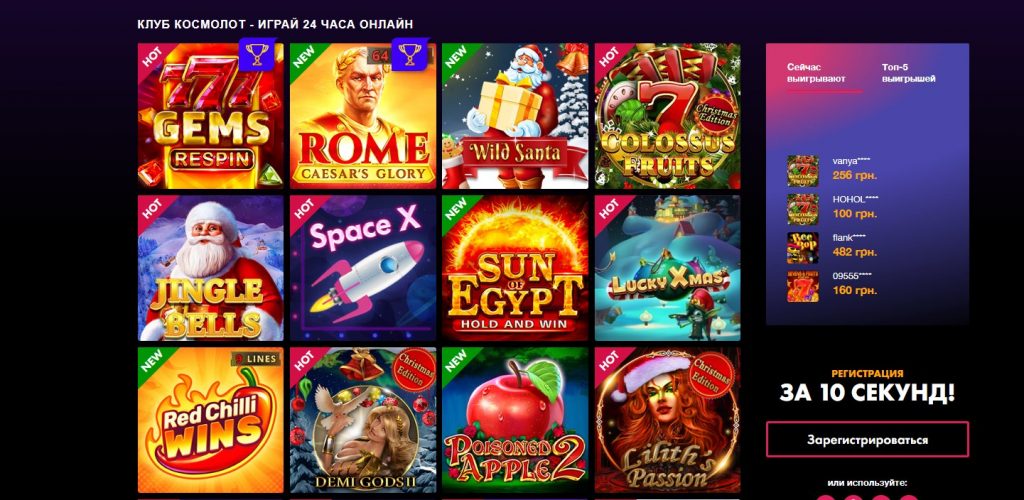
Task: Click the trophy icon on Rome Caesar's Glory
Action: (409, 54)
